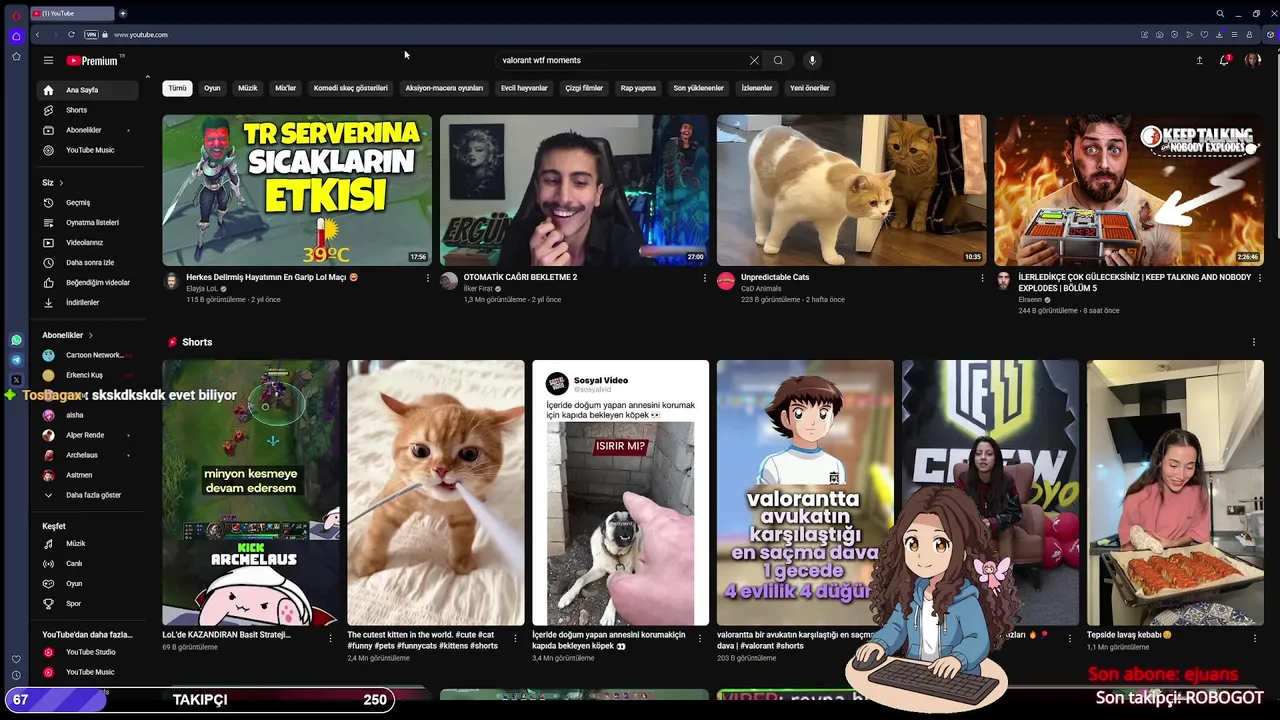
Task: Expand the Siz section chevron
Action: 61,183
